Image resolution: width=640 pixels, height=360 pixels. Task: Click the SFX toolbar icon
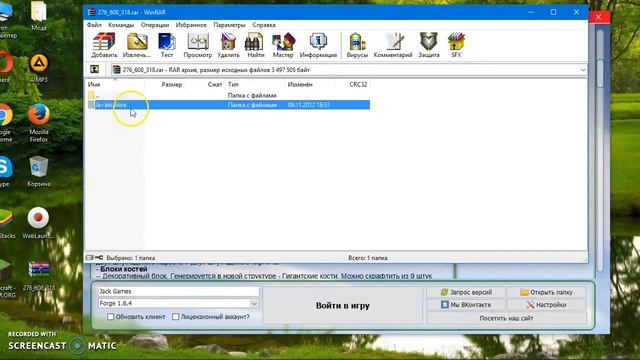(x=456, y=45)
